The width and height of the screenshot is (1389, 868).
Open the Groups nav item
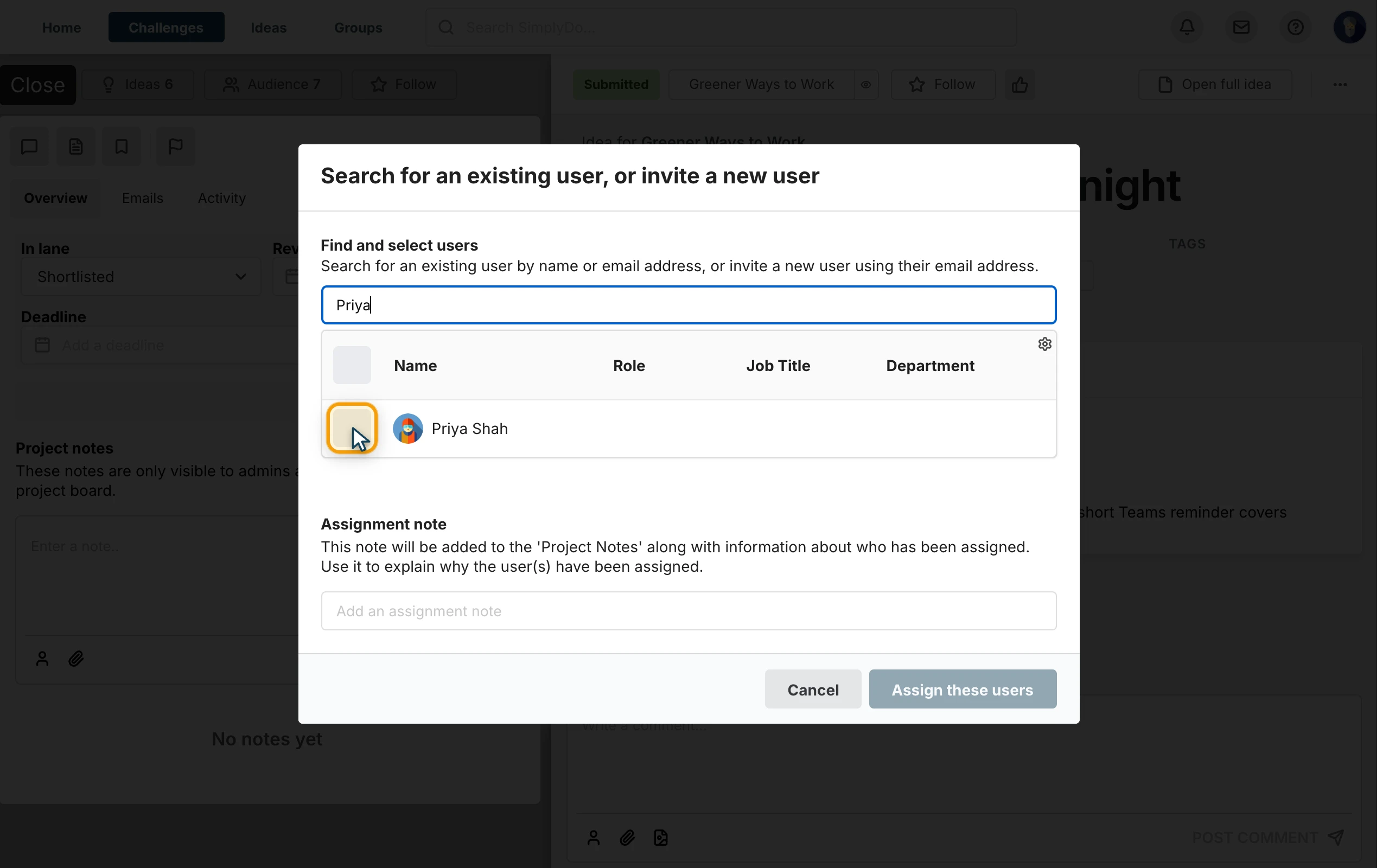358,28
